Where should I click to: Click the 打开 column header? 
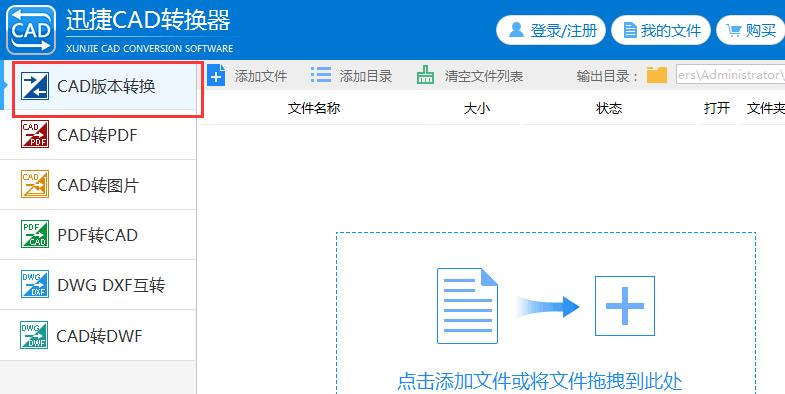click(x=717, y=108)
